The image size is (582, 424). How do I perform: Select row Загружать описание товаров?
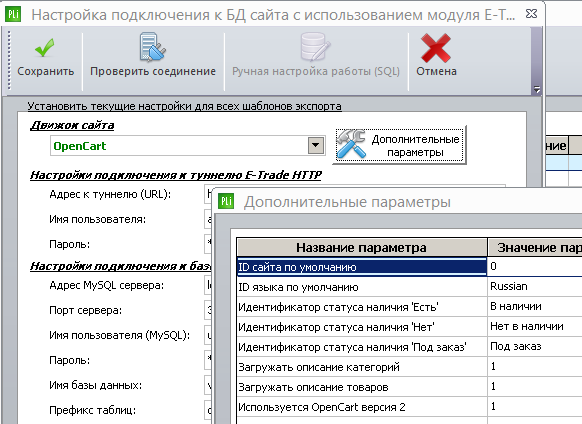tap(362, 387)
